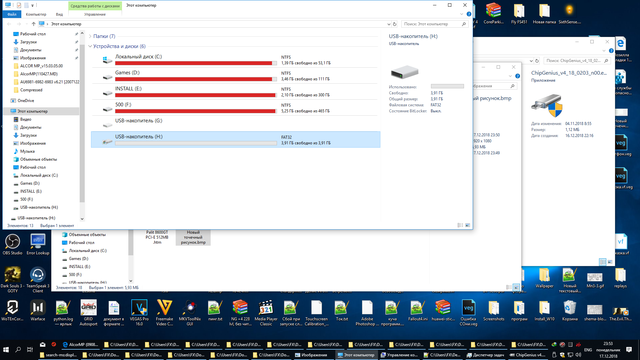Switch to details view in status bar
640x360 pixels.
(460, 225)
